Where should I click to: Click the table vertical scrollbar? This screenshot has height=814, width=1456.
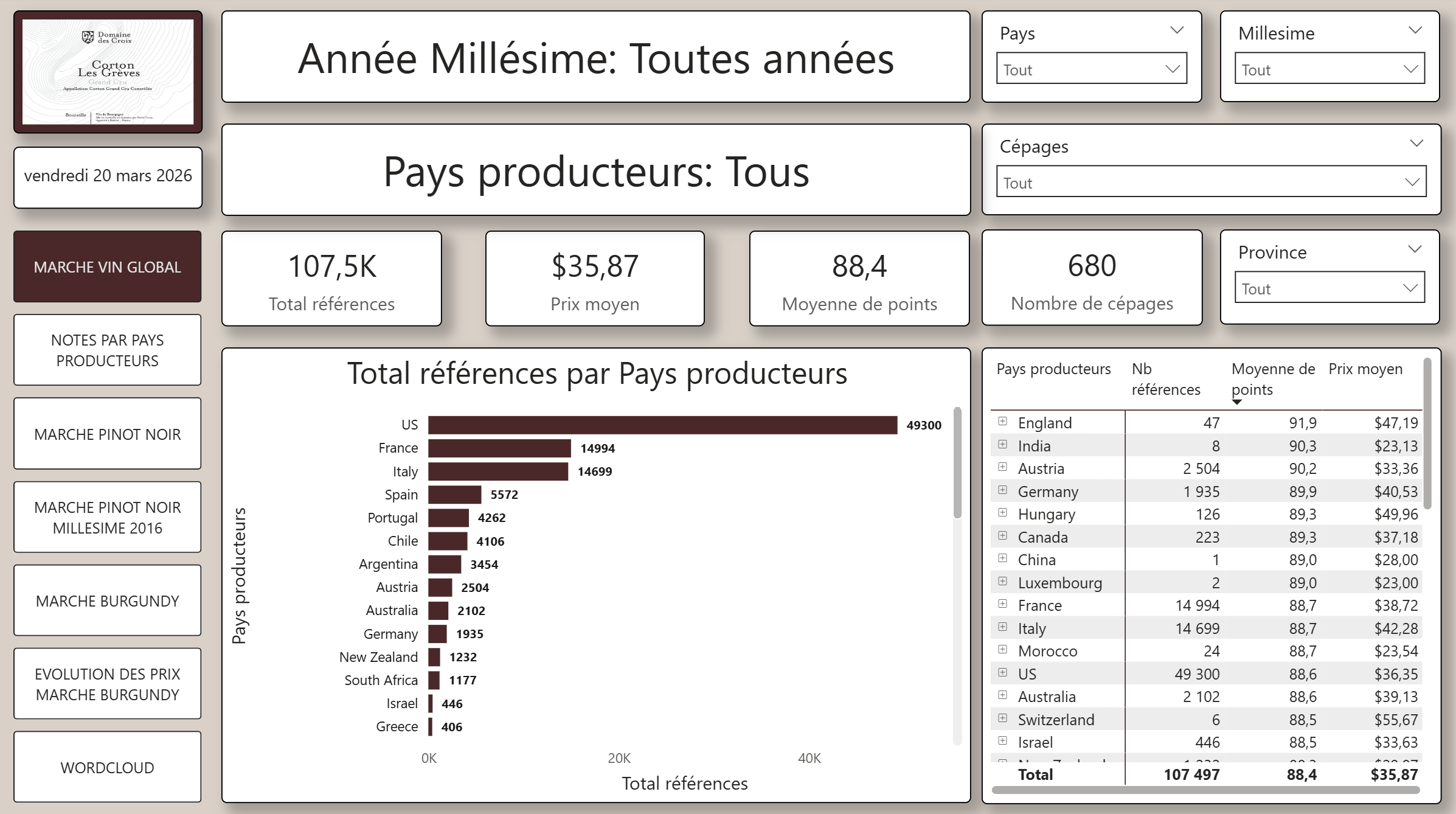[1427, 433]
